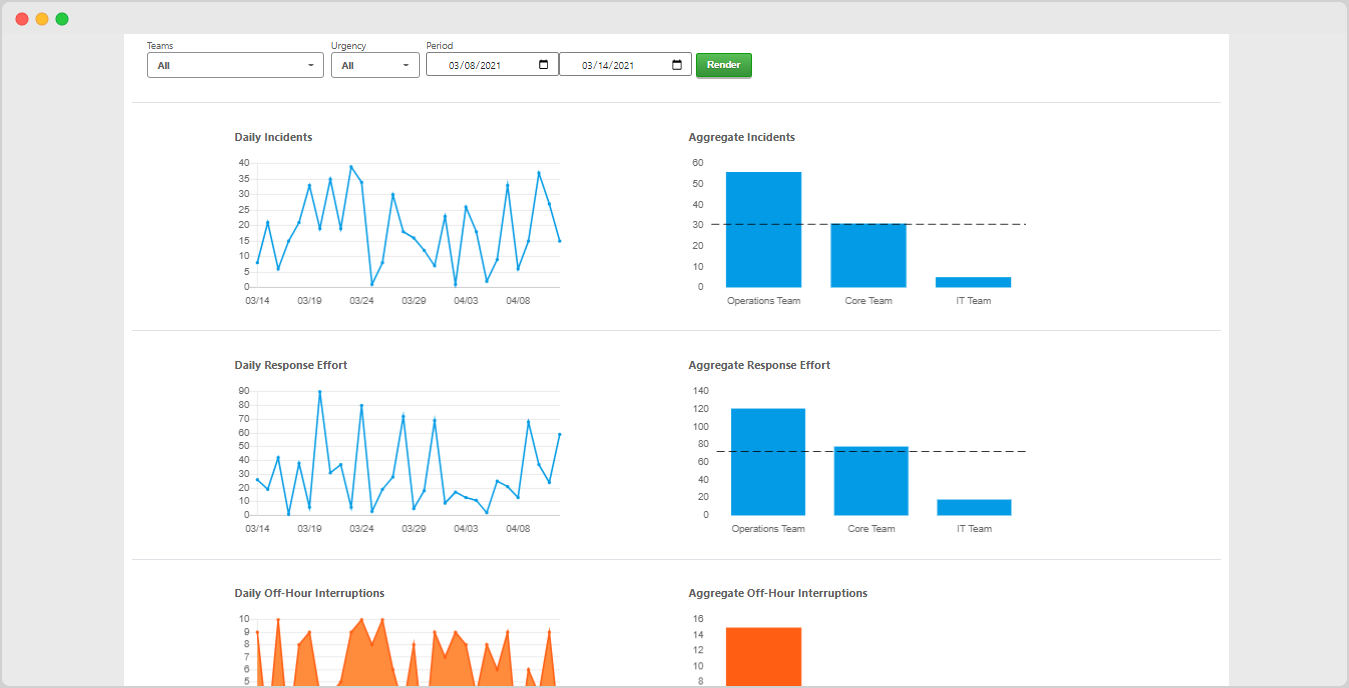Click the 04/08 axis label on Daily Incidents
The image size is (1349, 688).
click(x=518, y=300)
